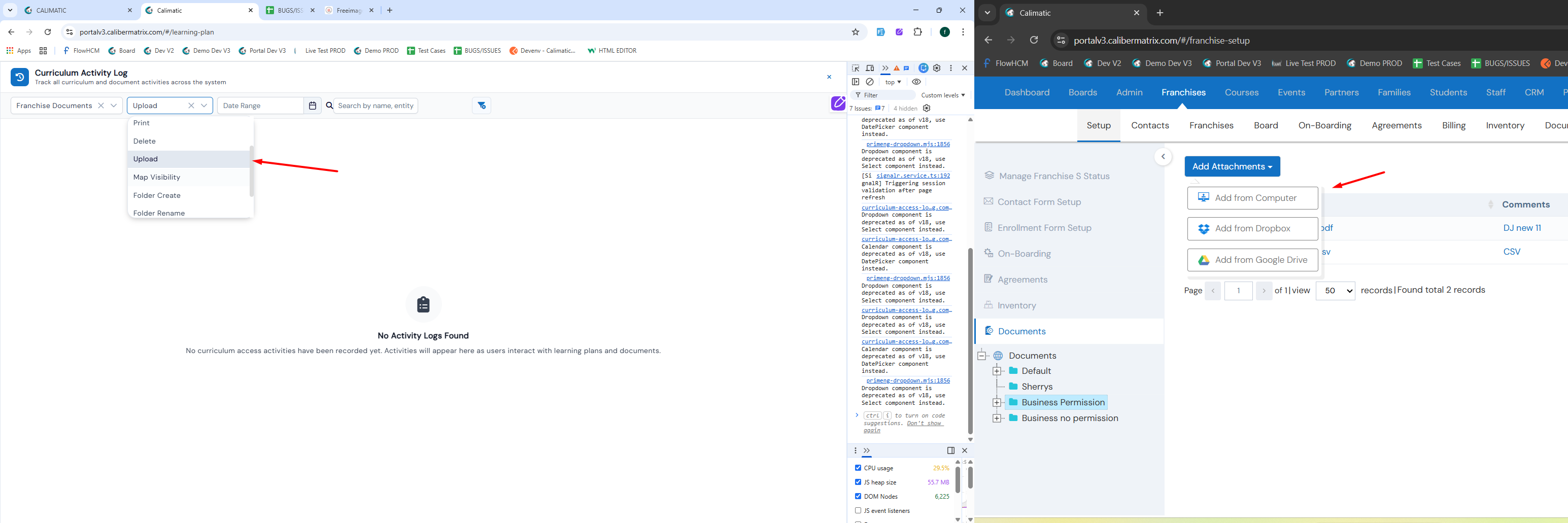This screenshot has width=1568, height=523.
Task: Expand the Business no permission folder
Action: coord(997,419)
